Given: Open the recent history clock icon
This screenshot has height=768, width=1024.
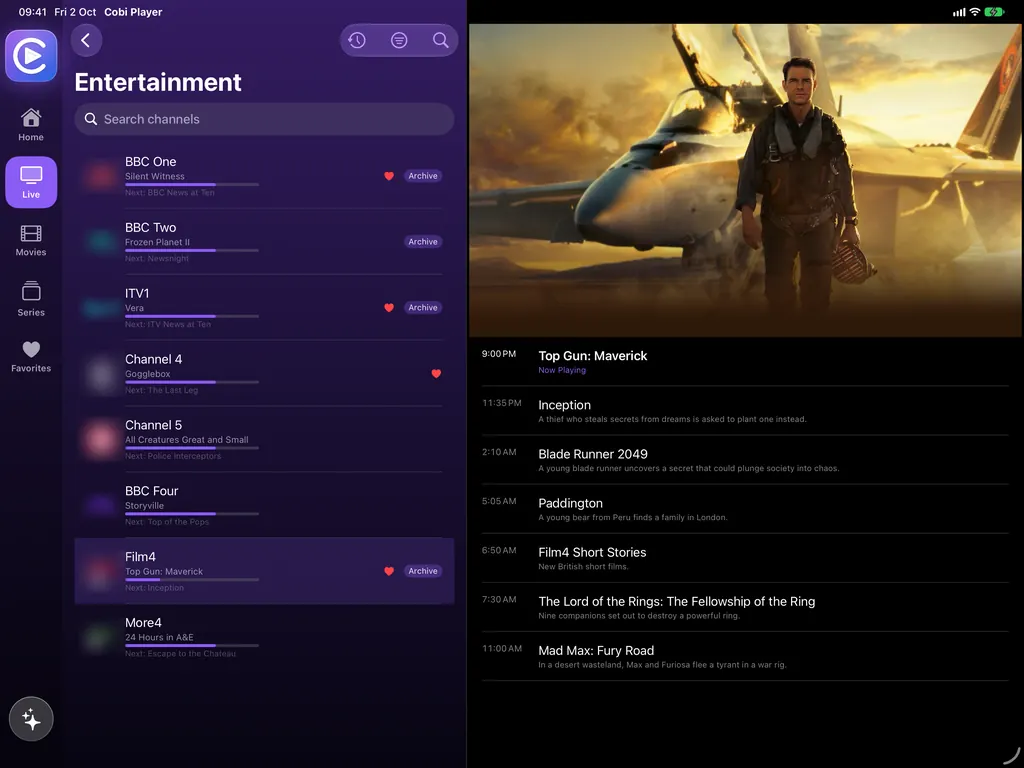Looking at the screenshot, I should coord(357,40).
